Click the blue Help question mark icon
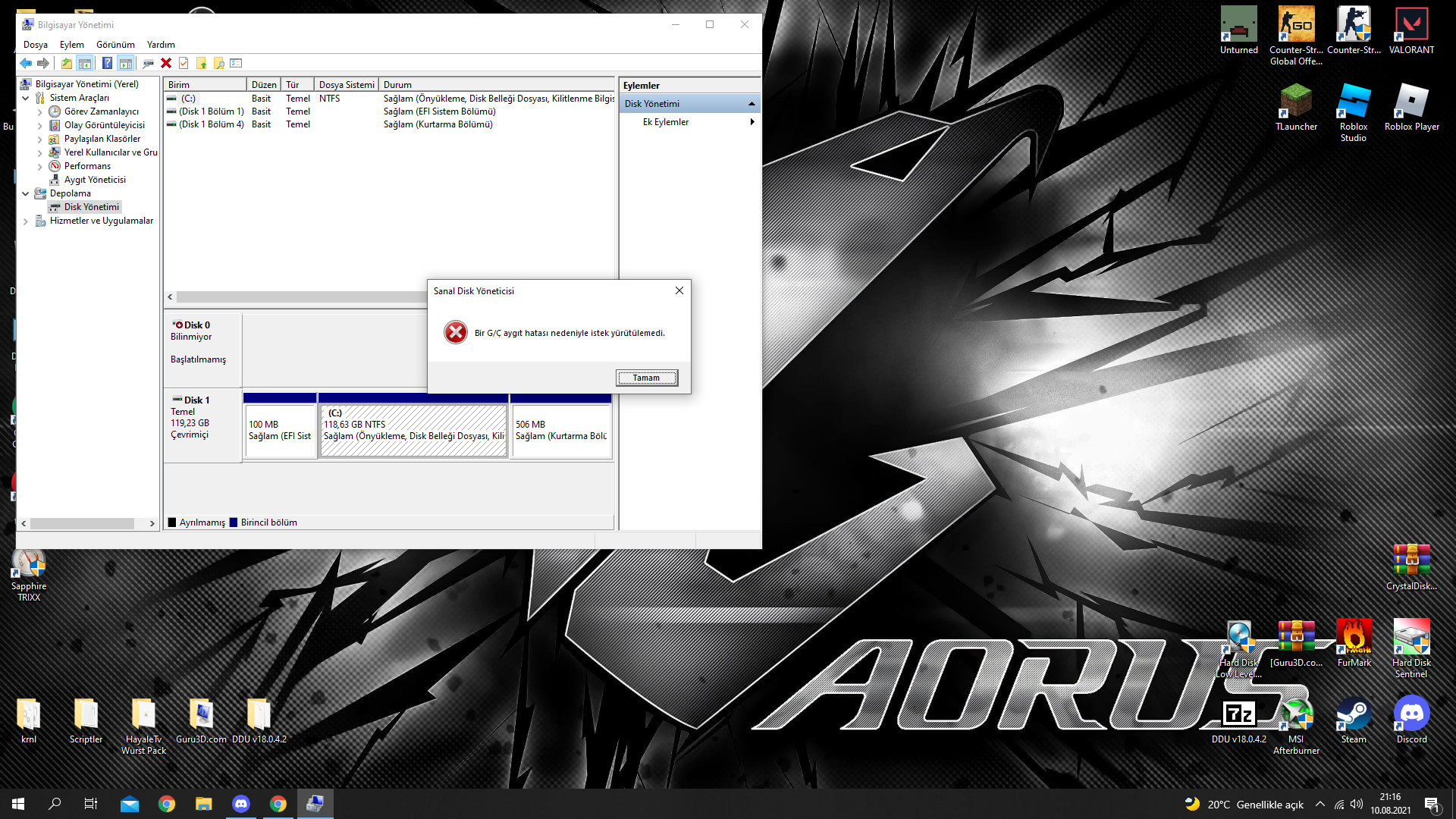Image resolution: width=1456 pixels, height=819 pixels. pyautogui.click(x=107, y=64)
